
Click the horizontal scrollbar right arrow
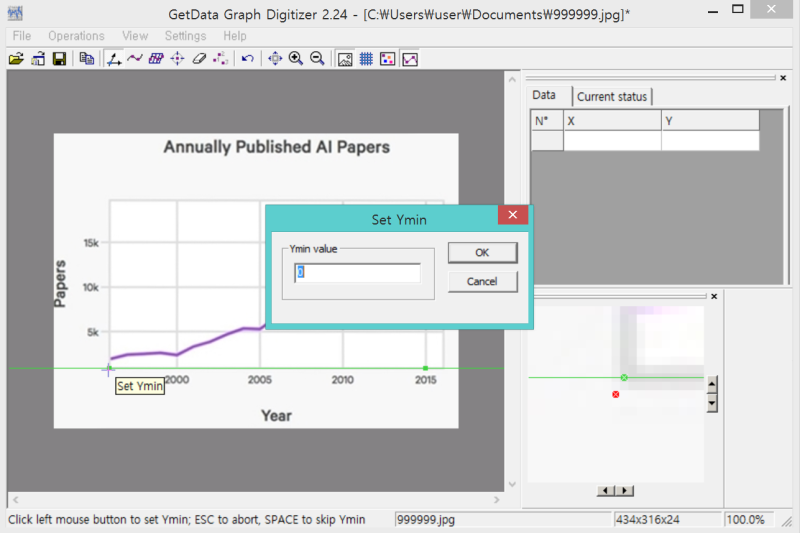[496, 500]
